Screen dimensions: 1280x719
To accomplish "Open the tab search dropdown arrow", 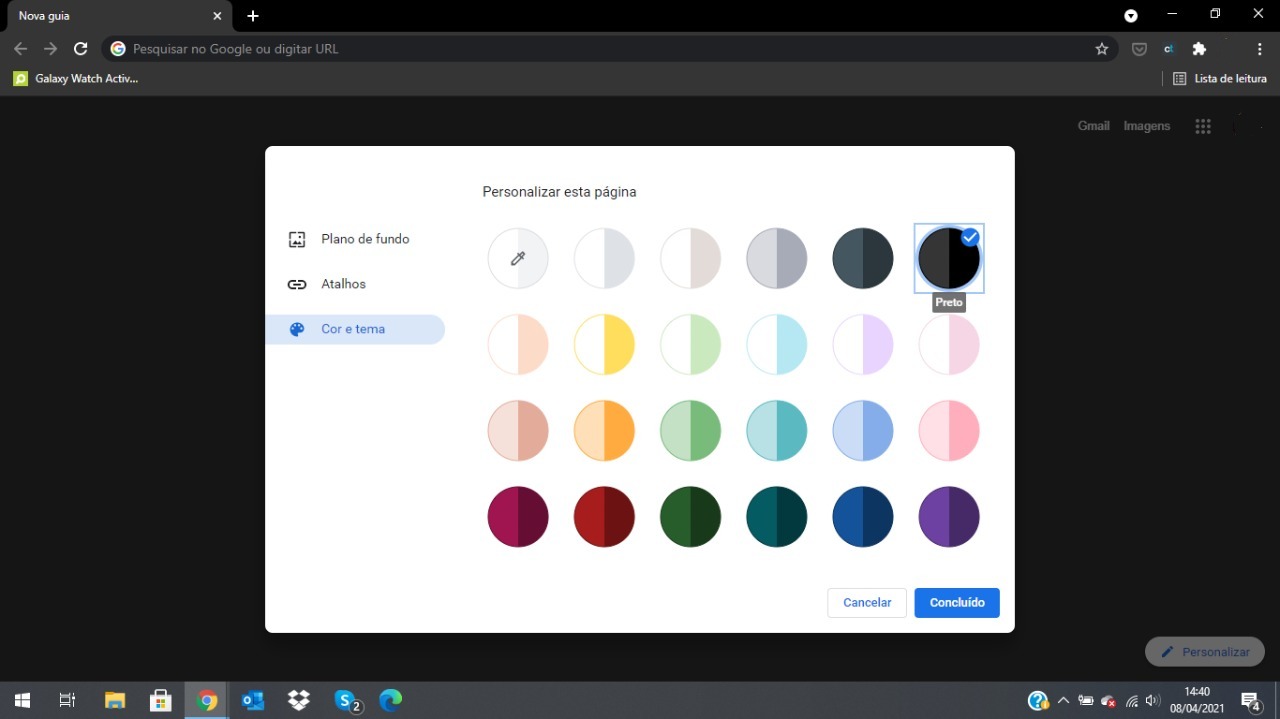I will tap(1131, 16).
